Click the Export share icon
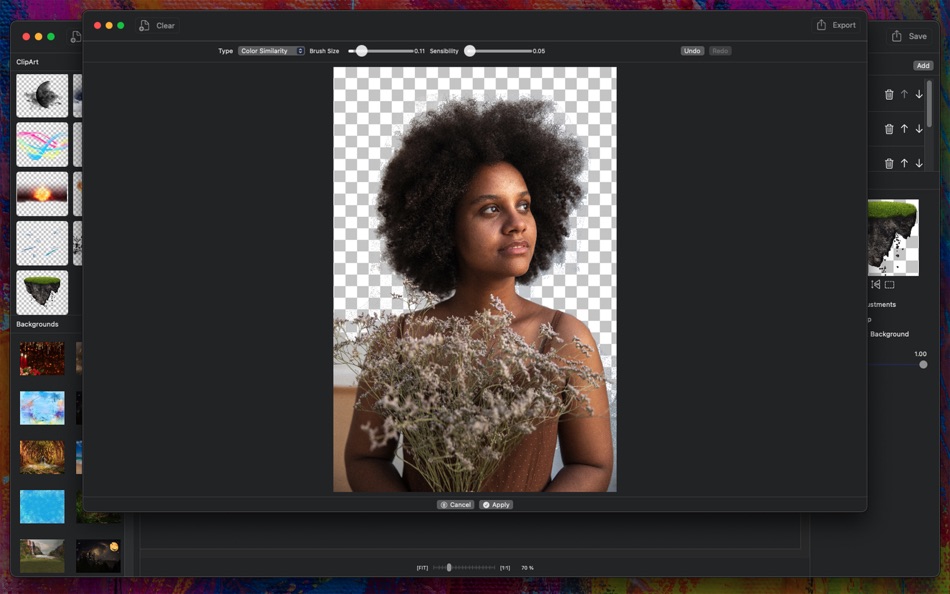The width and height of the screenshot is (950, 594). tap(821, 25)
